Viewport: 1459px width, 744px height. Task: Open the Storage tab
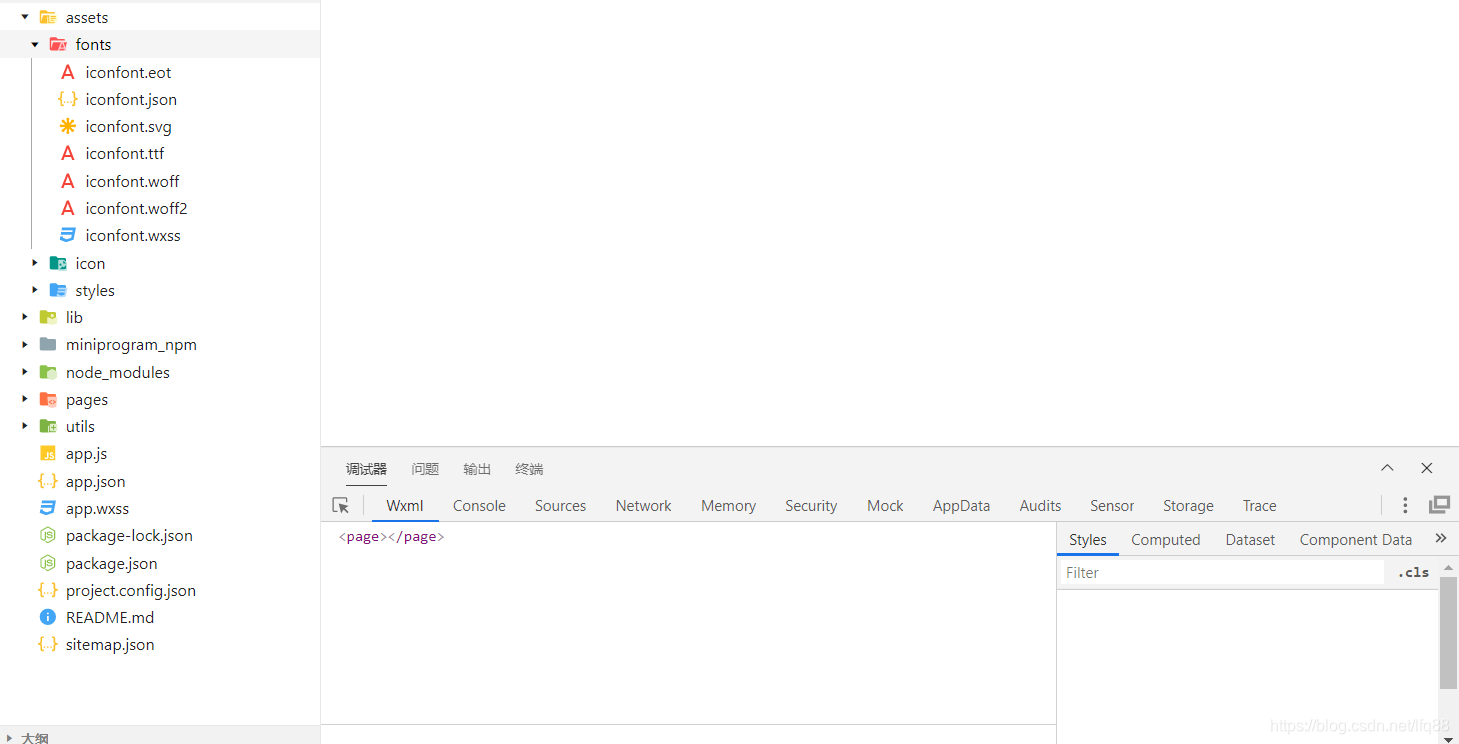click(1188, 506)
